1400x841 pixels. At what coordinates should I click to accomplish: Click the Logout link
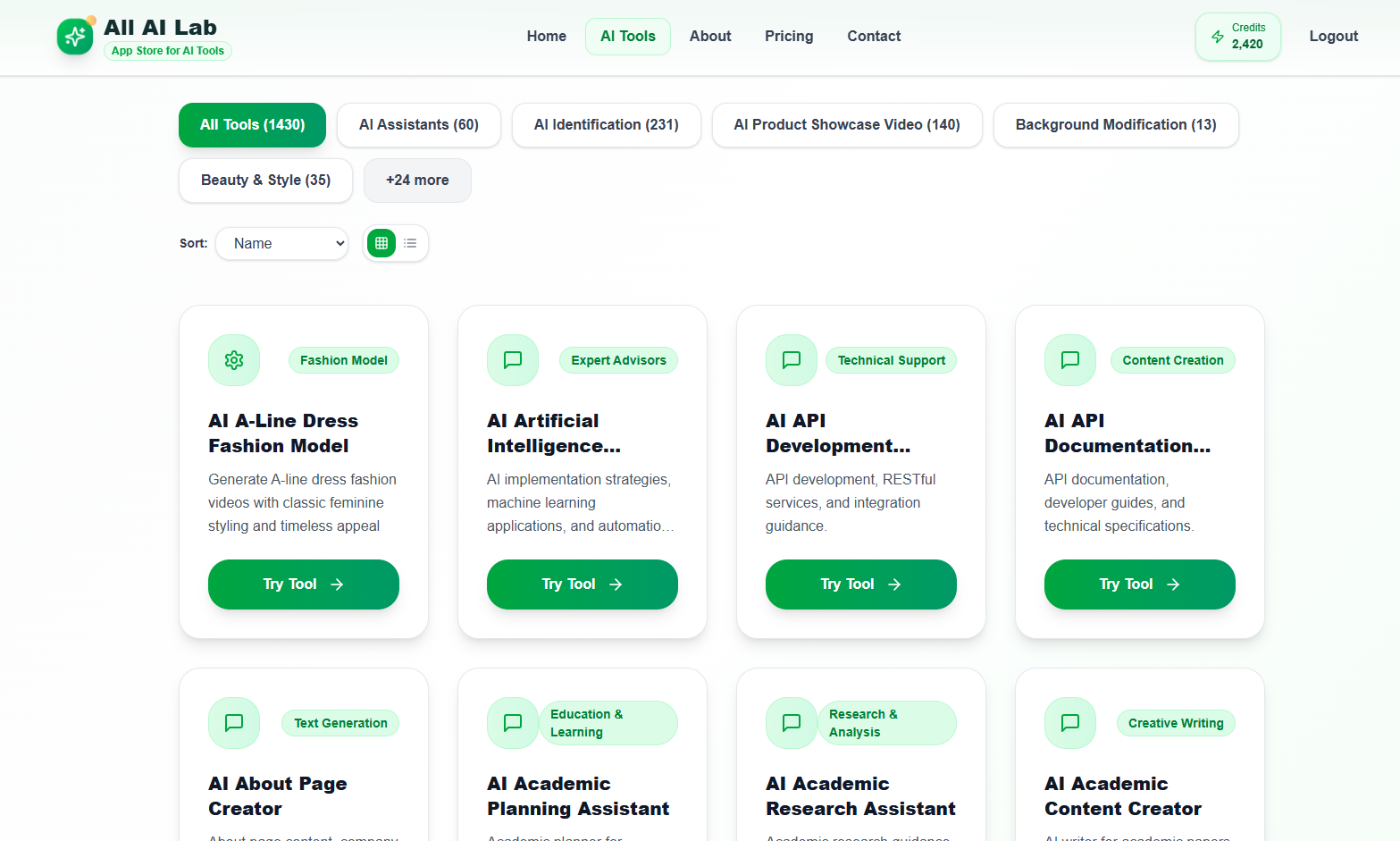tap(1334, 37)
